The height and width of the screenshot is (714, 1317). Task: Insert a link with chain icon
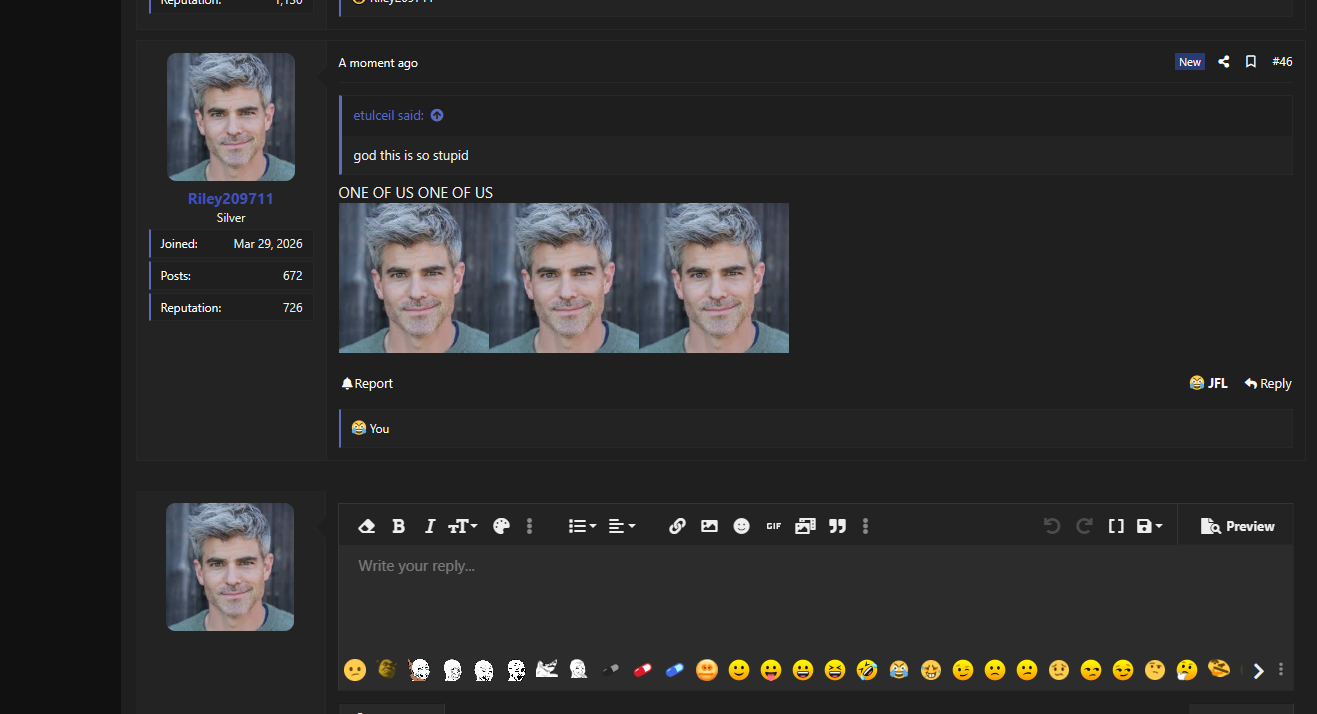[677, 526]
